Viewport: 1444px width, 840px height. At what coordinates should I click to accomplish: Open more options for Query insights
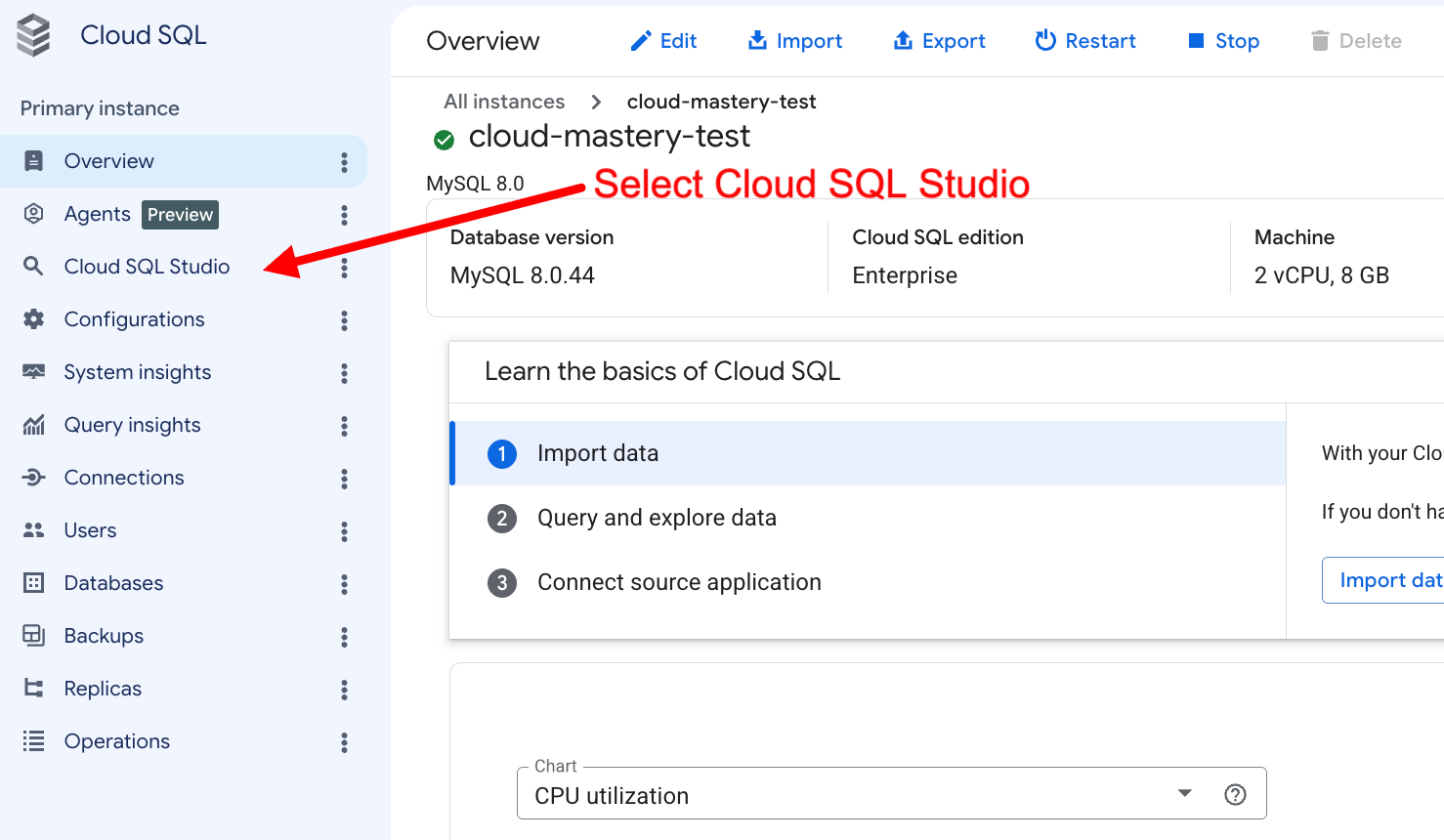(x=344, y=426)
